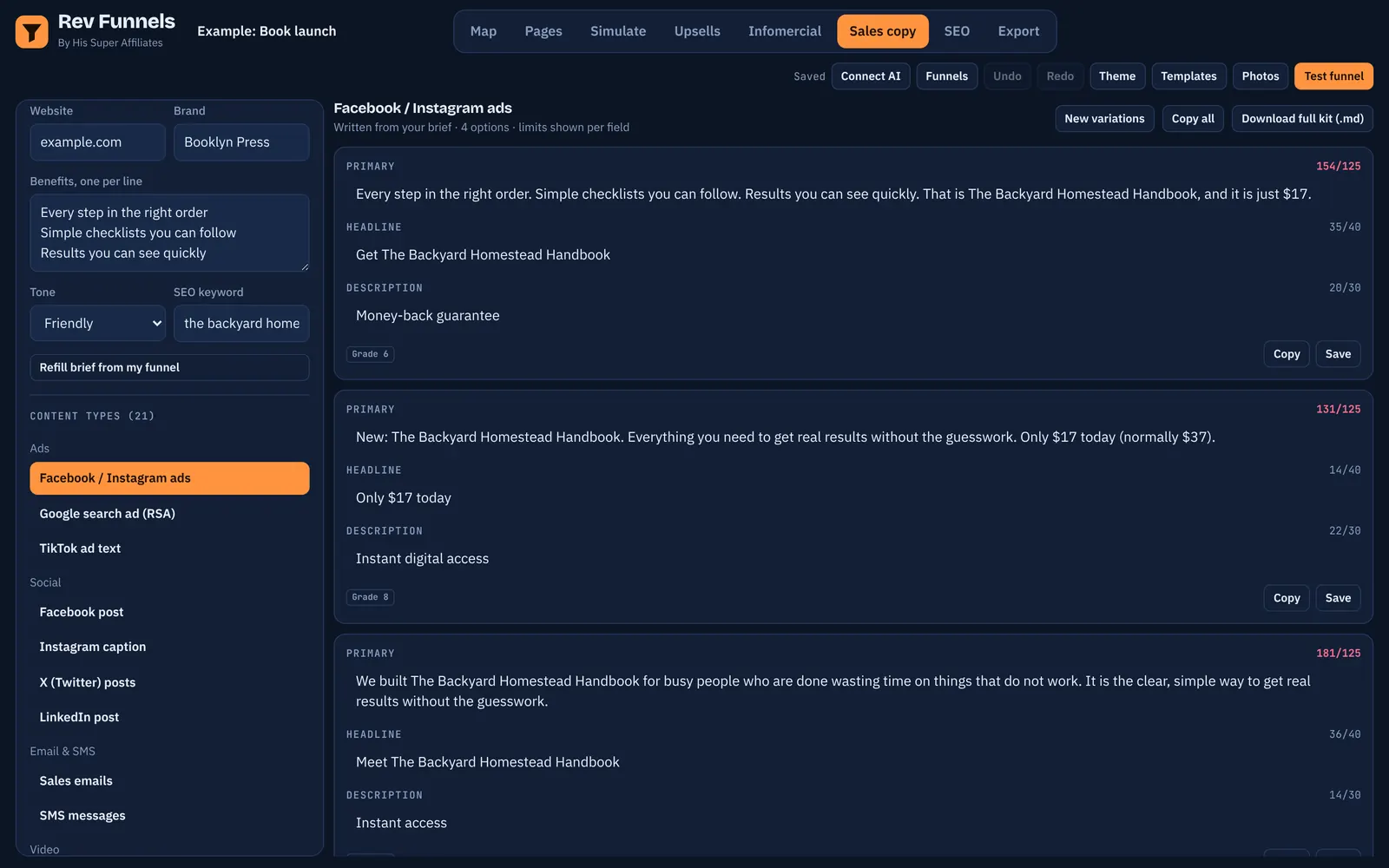Open the Funnels button
The width and height of the screenshot is (1389, 868).
coord(946,76)
